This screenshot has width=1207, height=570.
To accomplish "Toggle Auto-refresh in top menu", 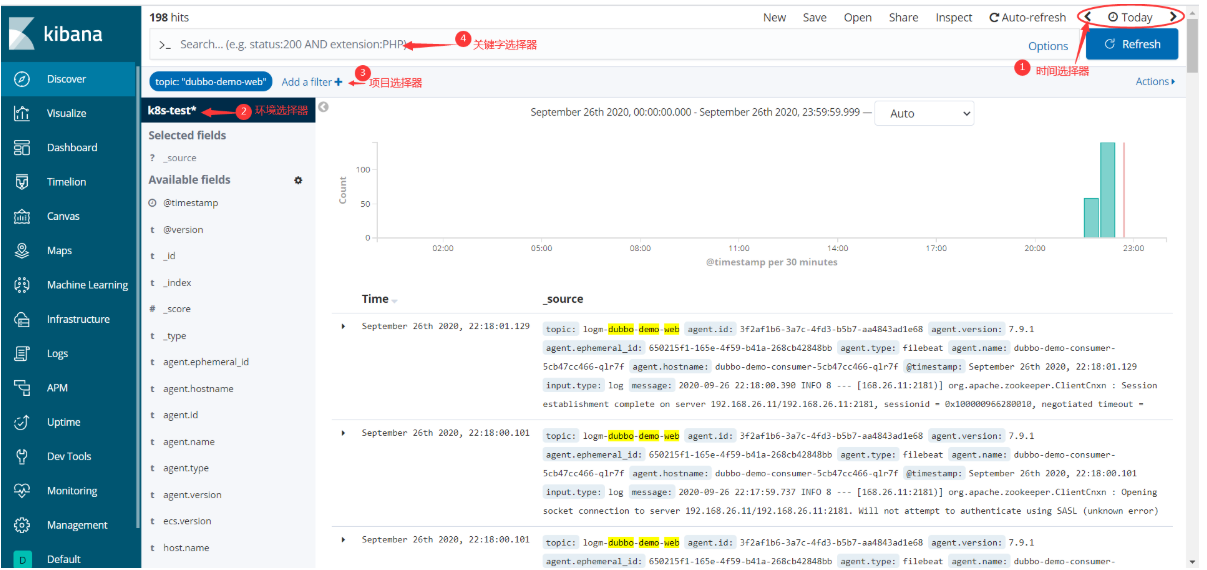I will (x=1027, y=17).
